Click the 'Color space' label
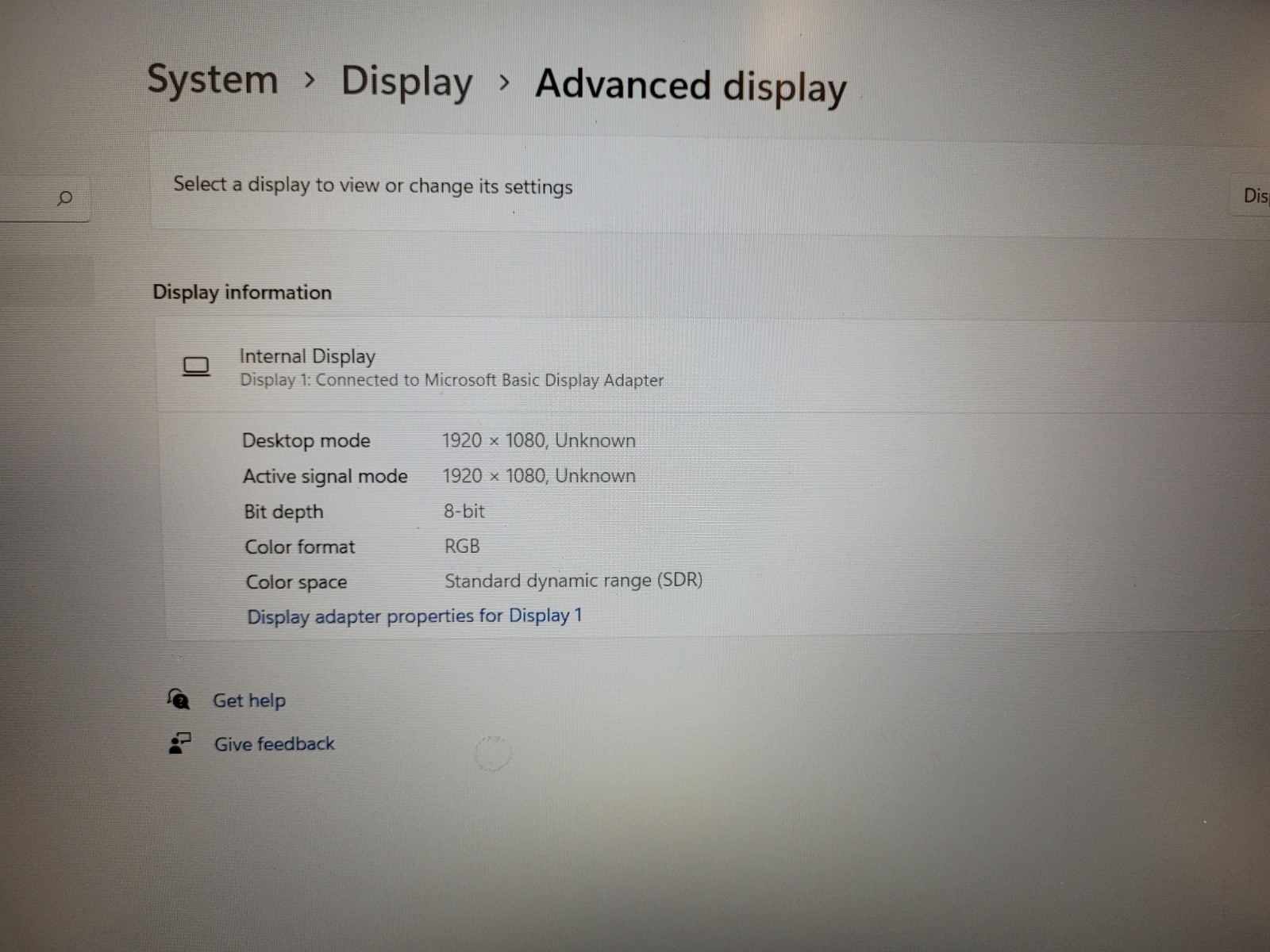The width and height of the screenshot is (1270, 952). (x=296, y=582)
